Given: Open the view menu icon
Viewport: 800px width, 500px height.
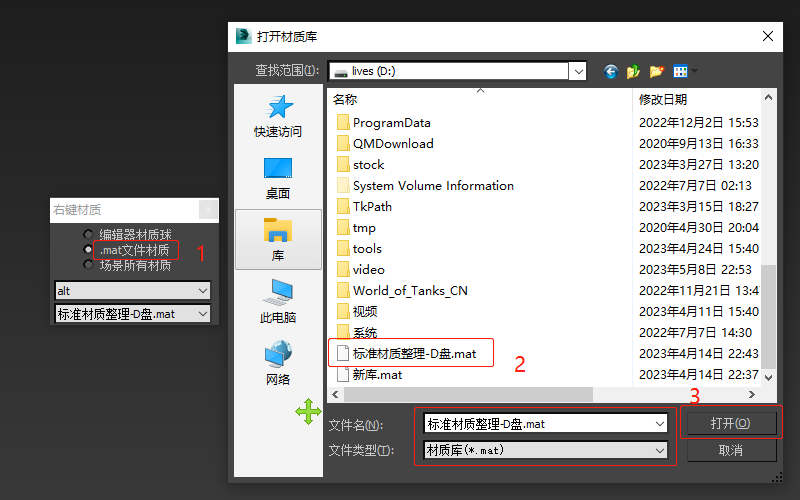Looking at the screenshot, I should click(683, 71).
